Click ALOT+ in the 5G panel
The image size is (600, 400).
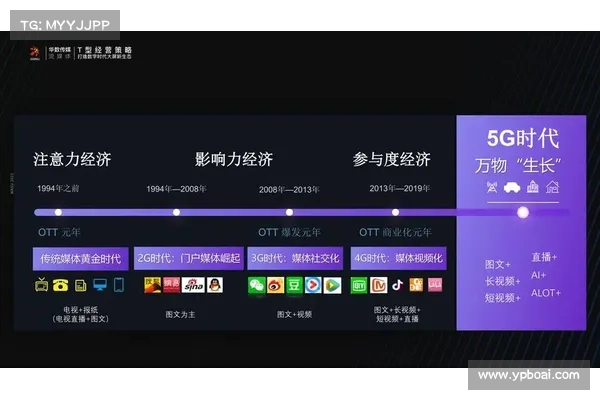coord(546,293)
